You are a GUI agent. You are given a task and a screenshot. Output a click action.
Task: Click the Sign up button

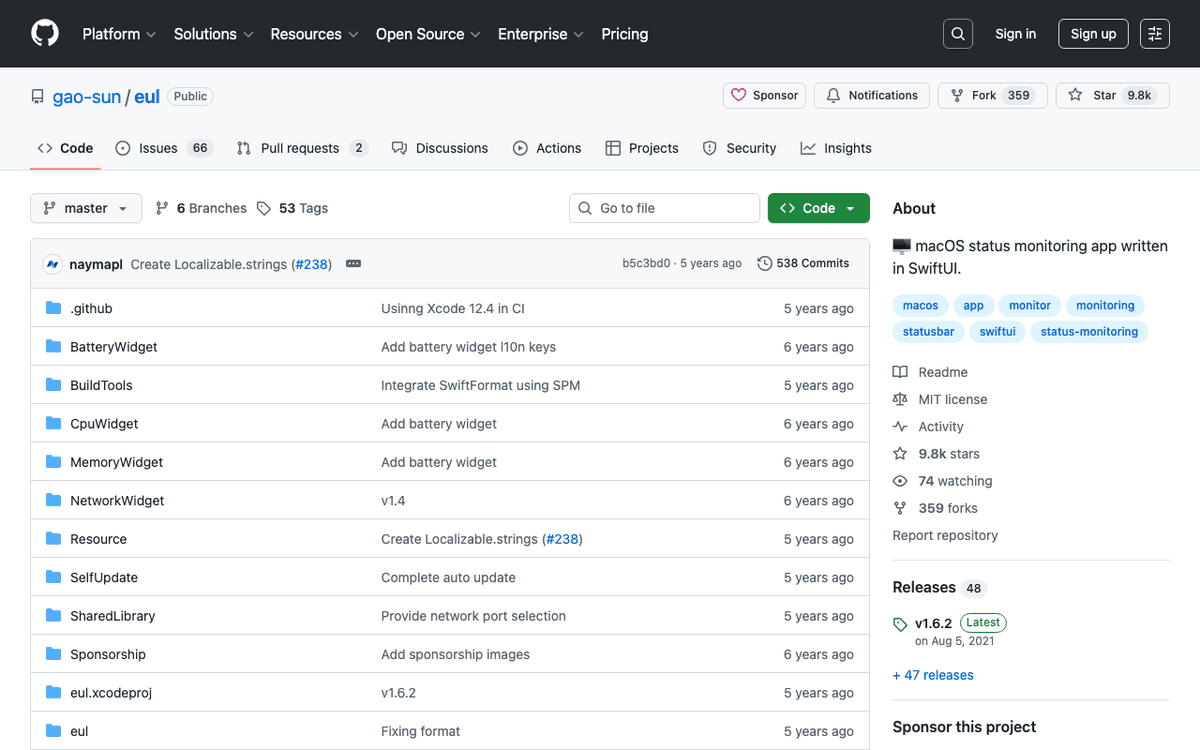coord(1093,33)
